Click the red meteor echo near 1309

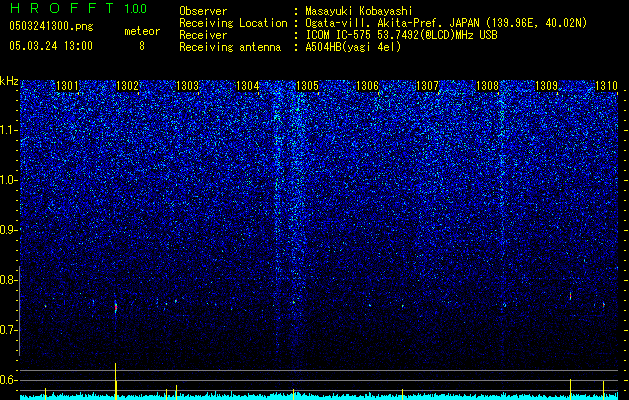[x=570, y=296]
